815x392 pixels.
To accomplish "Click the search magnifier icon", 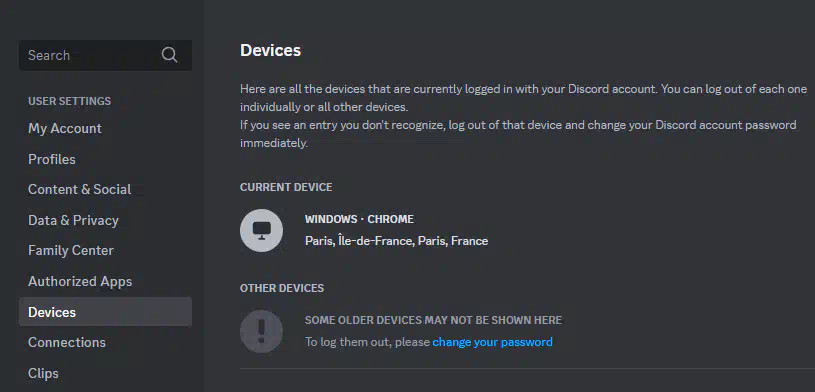I will pos(169,55).
